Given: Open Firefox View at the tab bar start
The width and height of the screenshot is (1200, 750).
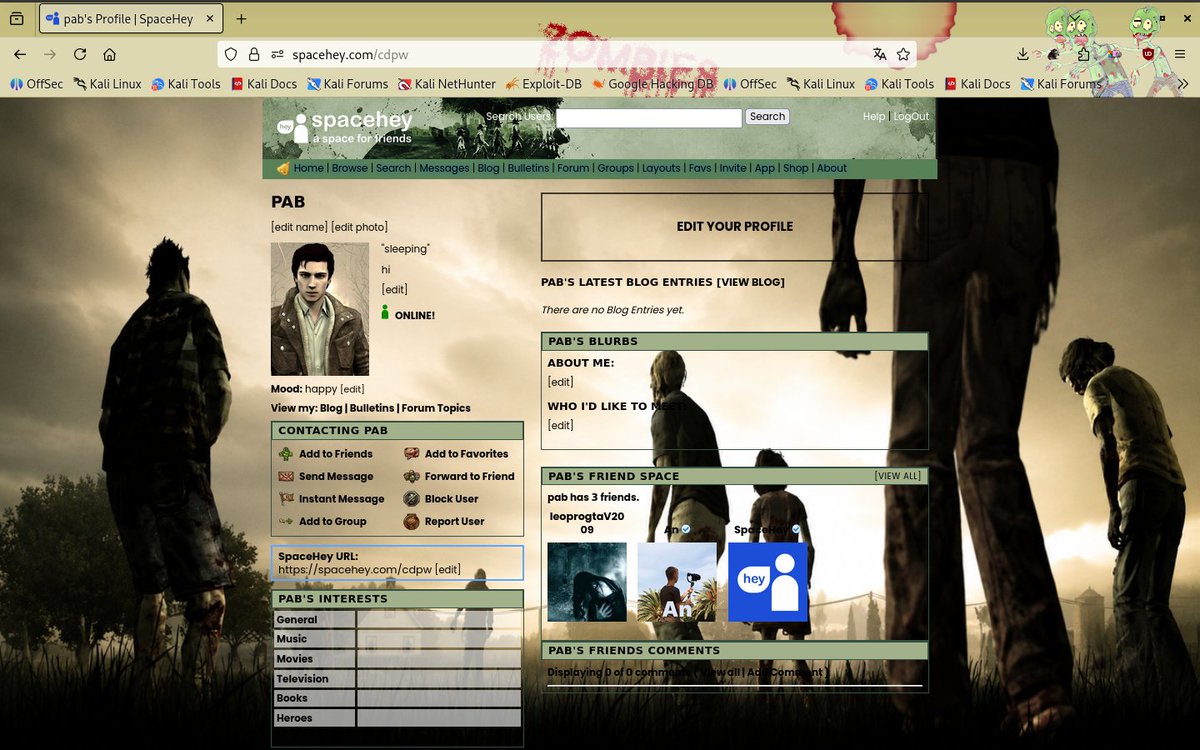Looking at the screenshot, I should point(17,19).
